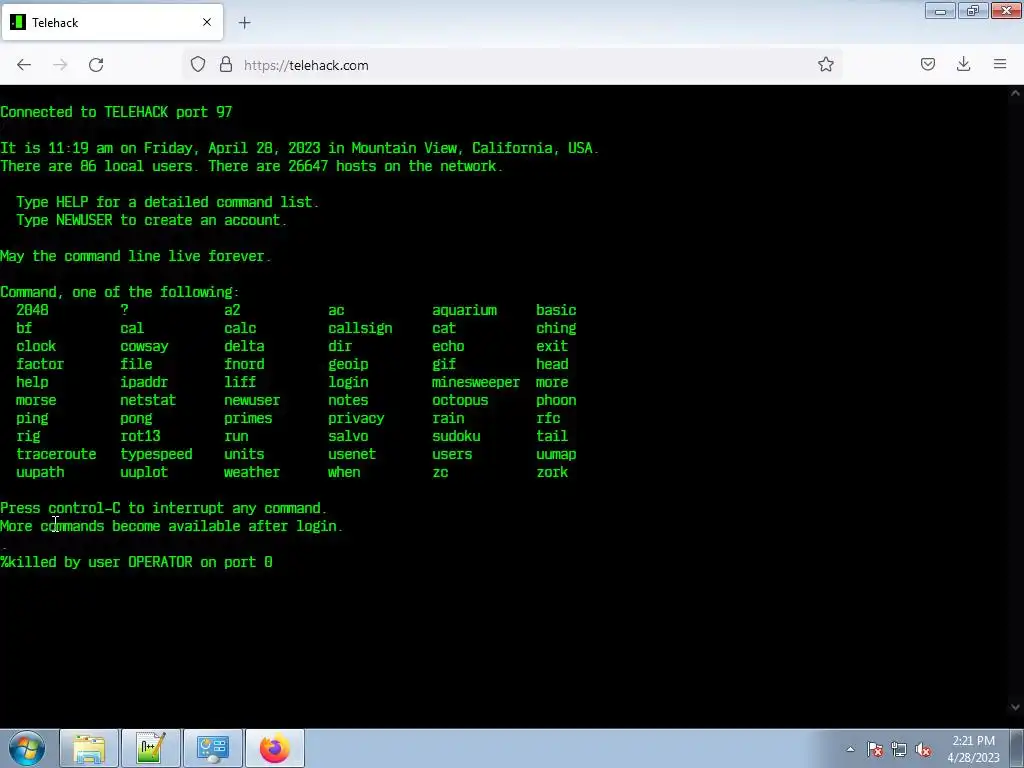The width and height of the screenshot is (1024, 768).
Task: Click the 'factor' command text
Action: pos(40,364)
